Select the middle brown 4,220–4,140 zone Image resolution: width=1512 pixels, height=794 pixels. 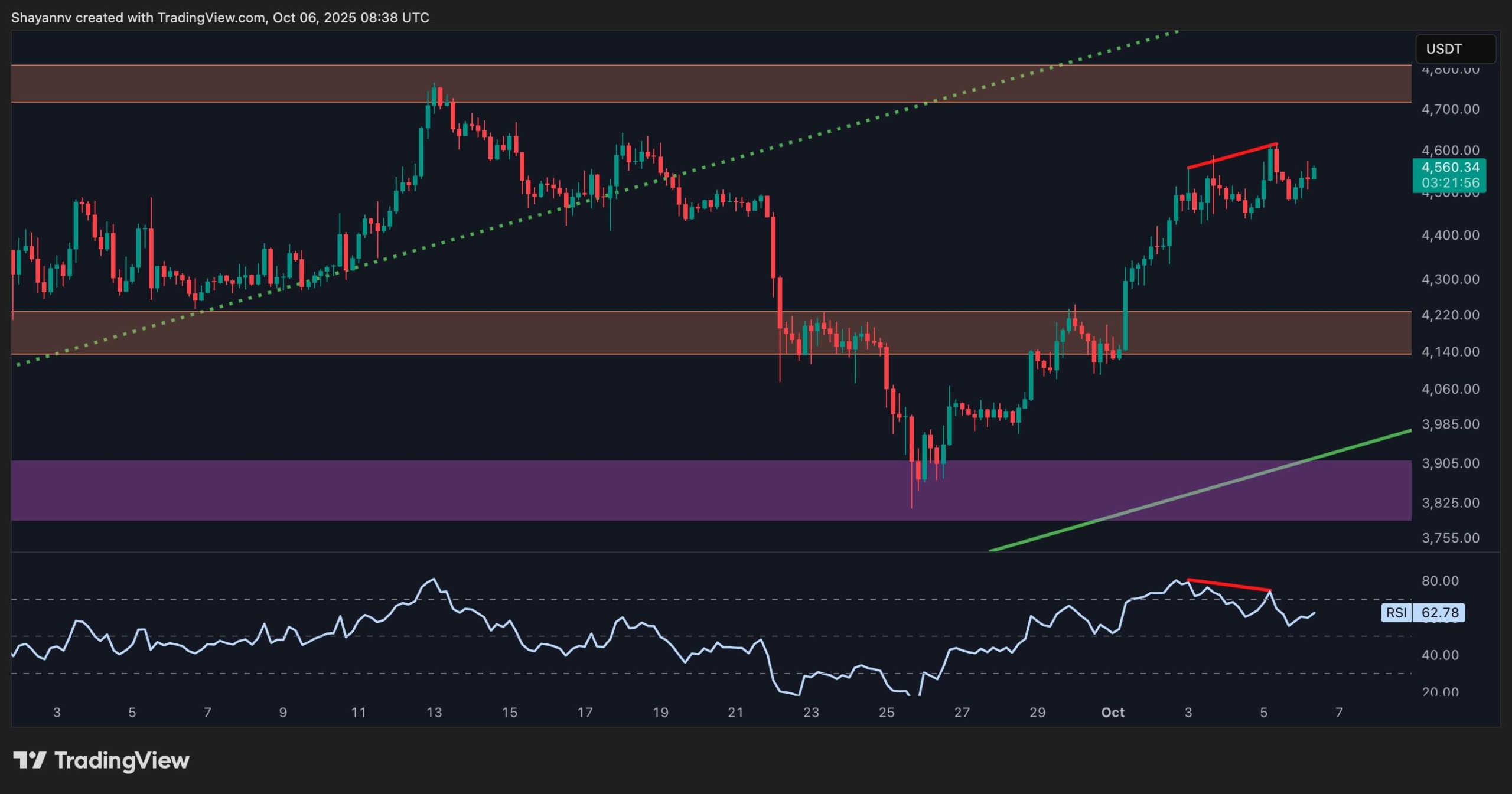click(472, 333)
